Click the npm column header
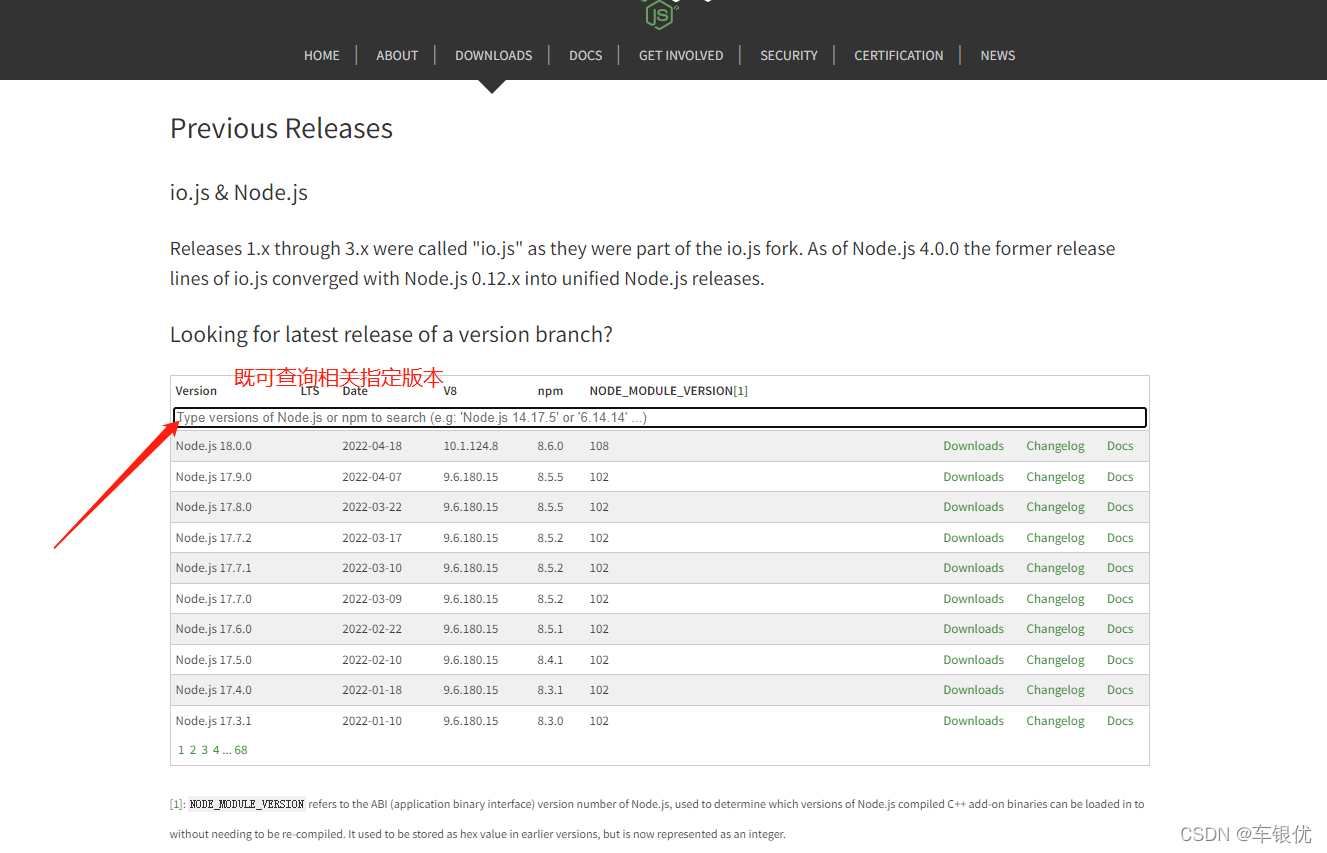This screenshot has height=853, width=1327. [550, 391]
